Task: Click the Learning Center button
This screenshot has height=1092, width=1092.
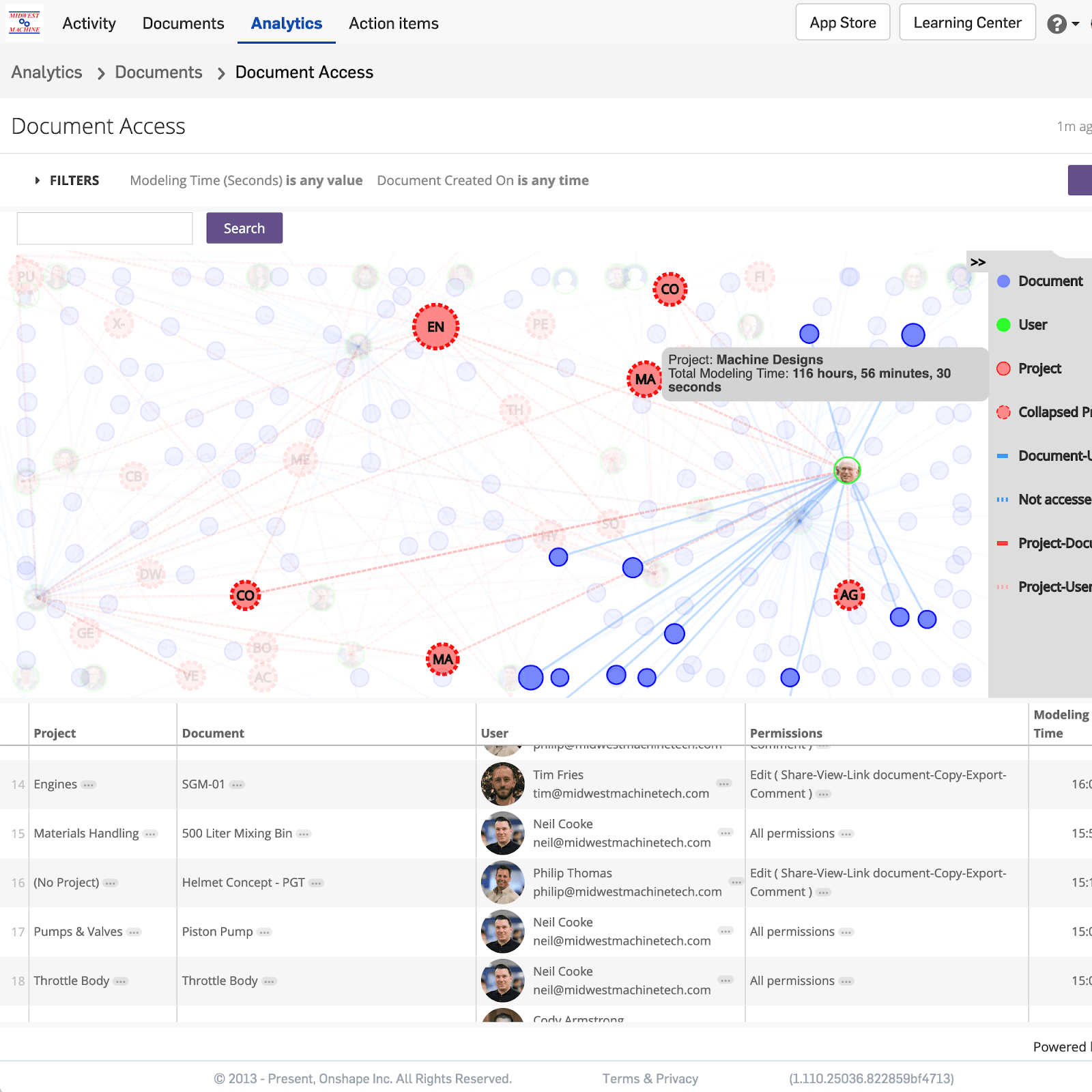Action: coord(967,23)
